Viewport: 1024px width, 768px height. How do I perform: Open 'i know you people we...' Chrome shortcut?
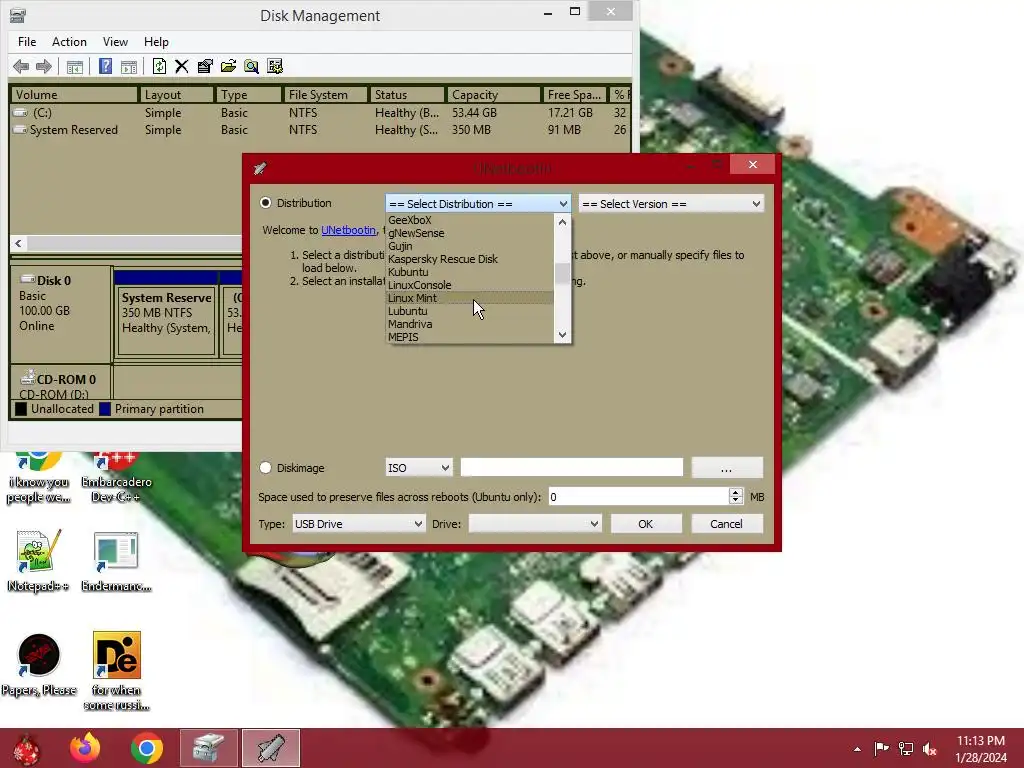pos(38,477)
